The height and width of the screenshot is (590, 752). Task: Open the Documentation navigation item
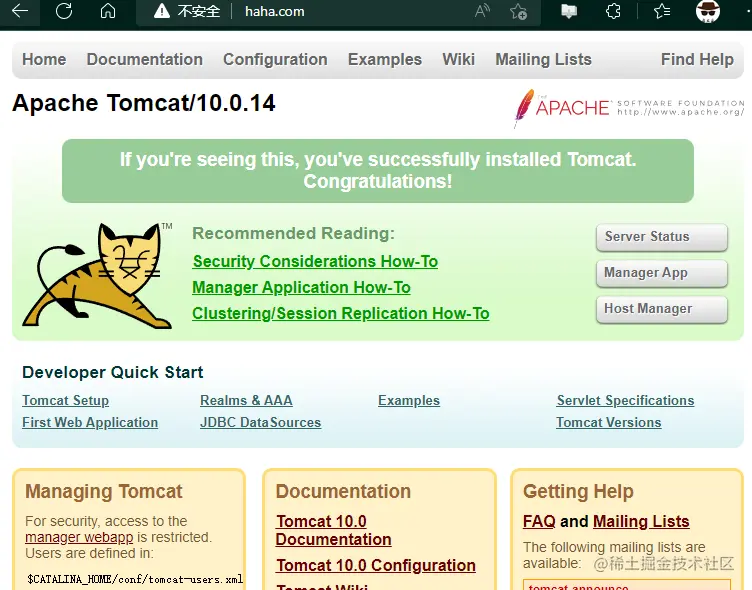[x=144, y=59]
